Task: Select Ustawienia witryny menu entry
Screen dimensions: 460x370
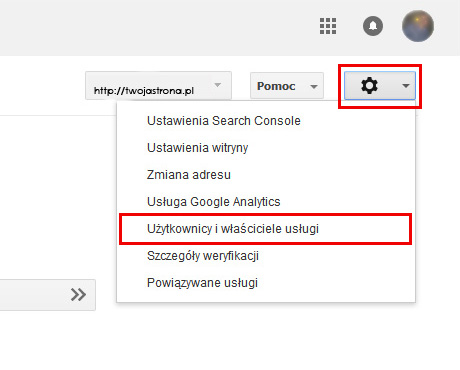Action: click(x=198, y=148)
